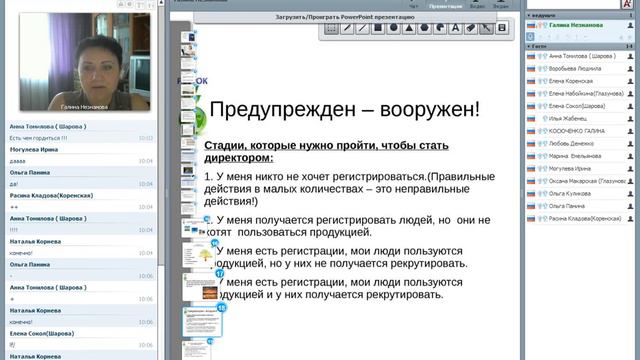Viewport: 640px width, 360px height.
Task: Click user icon next to Галина Незнанова
Action: tap(630, 25)
